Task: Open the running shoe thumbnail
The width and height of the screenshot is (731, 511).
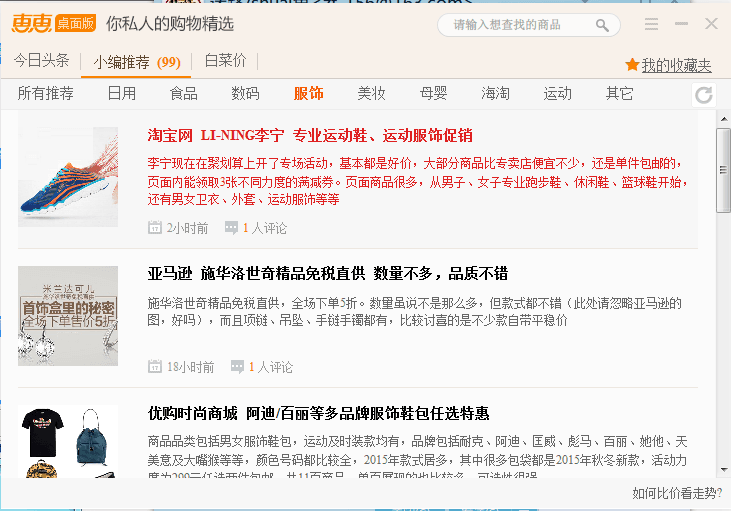Action: tap(68, 177)
